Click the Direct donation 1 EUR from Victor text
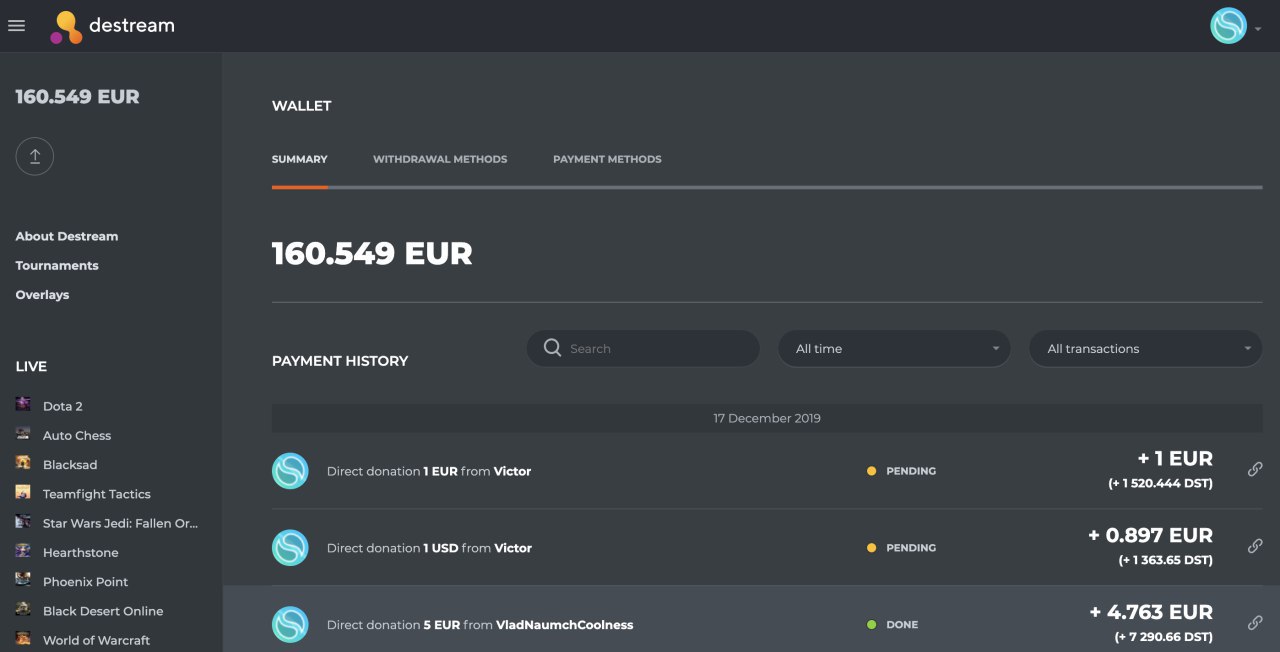Viewport: 1280px width, 652px height. click(429, 471)
